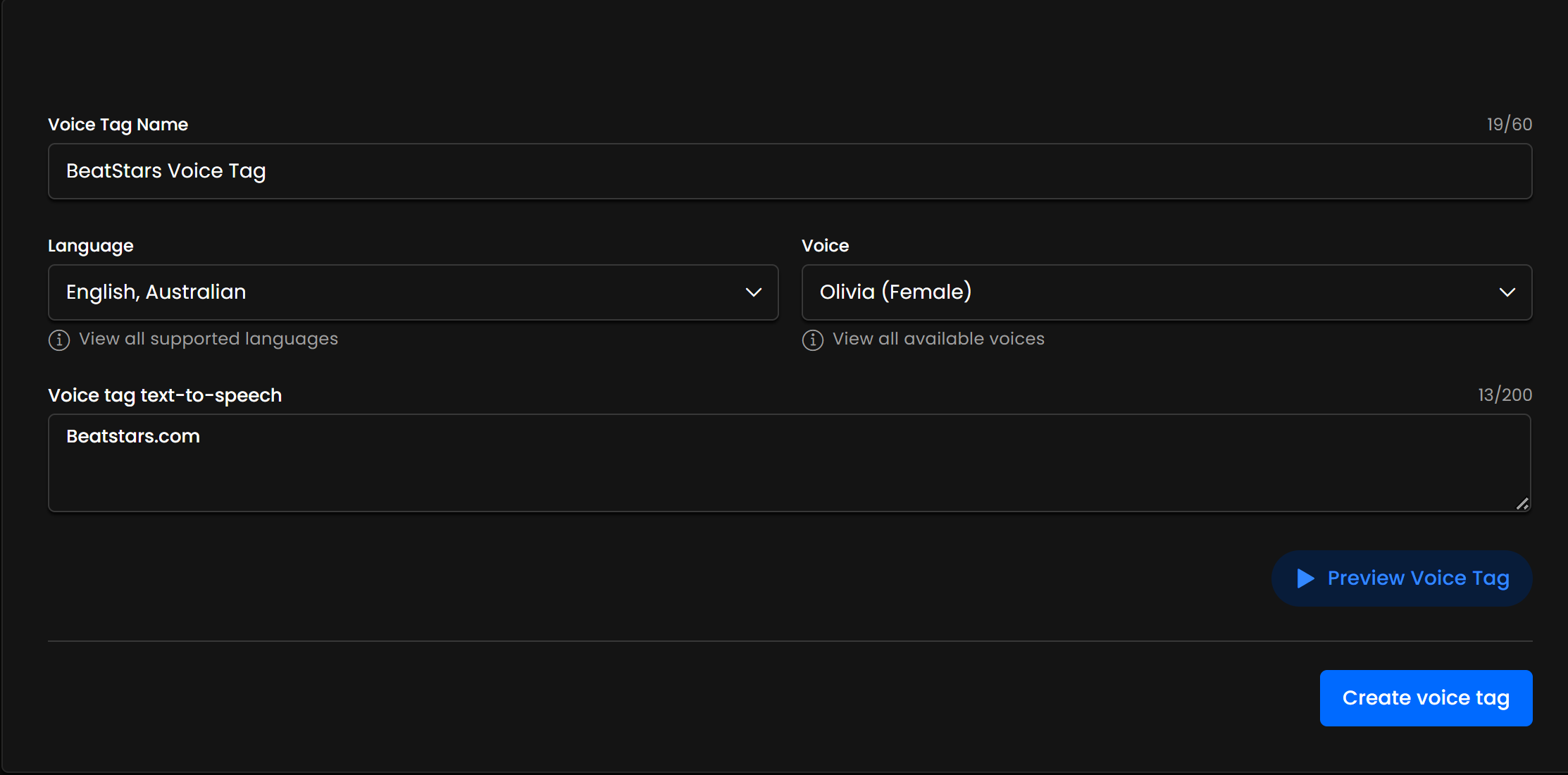Click the 13/200 character counter
The width and height of the screenshot is (1568, 775).
(x=1505, y=395)
